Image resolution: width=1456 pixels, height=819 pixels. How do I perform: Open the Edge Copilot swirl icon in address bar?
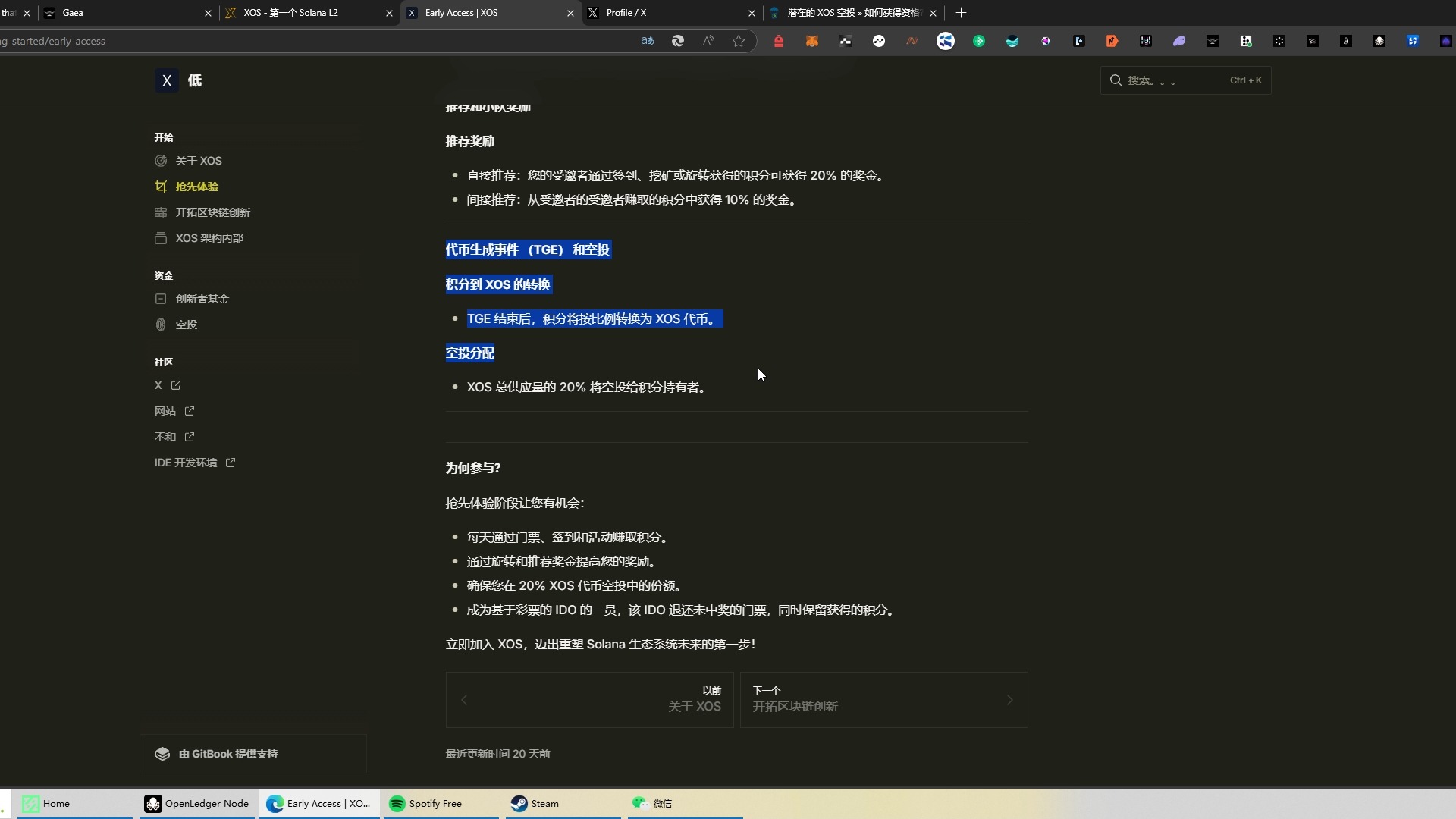(678, 41)
